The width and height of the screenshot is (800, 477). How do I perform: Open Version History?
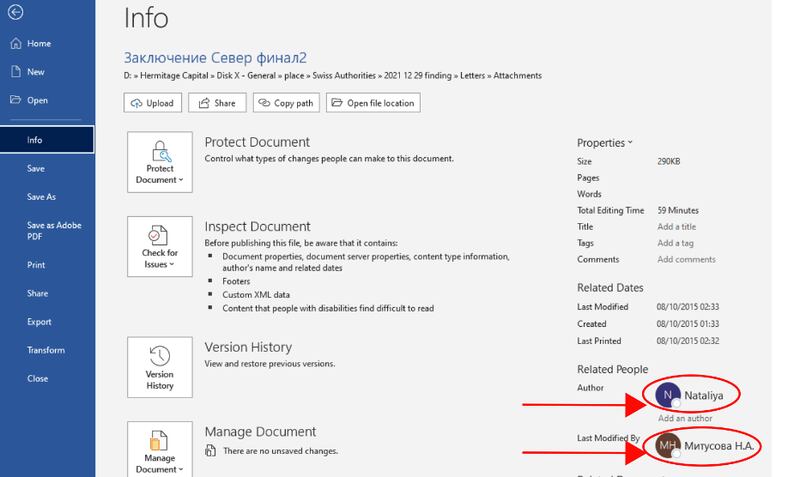point(160,366)
